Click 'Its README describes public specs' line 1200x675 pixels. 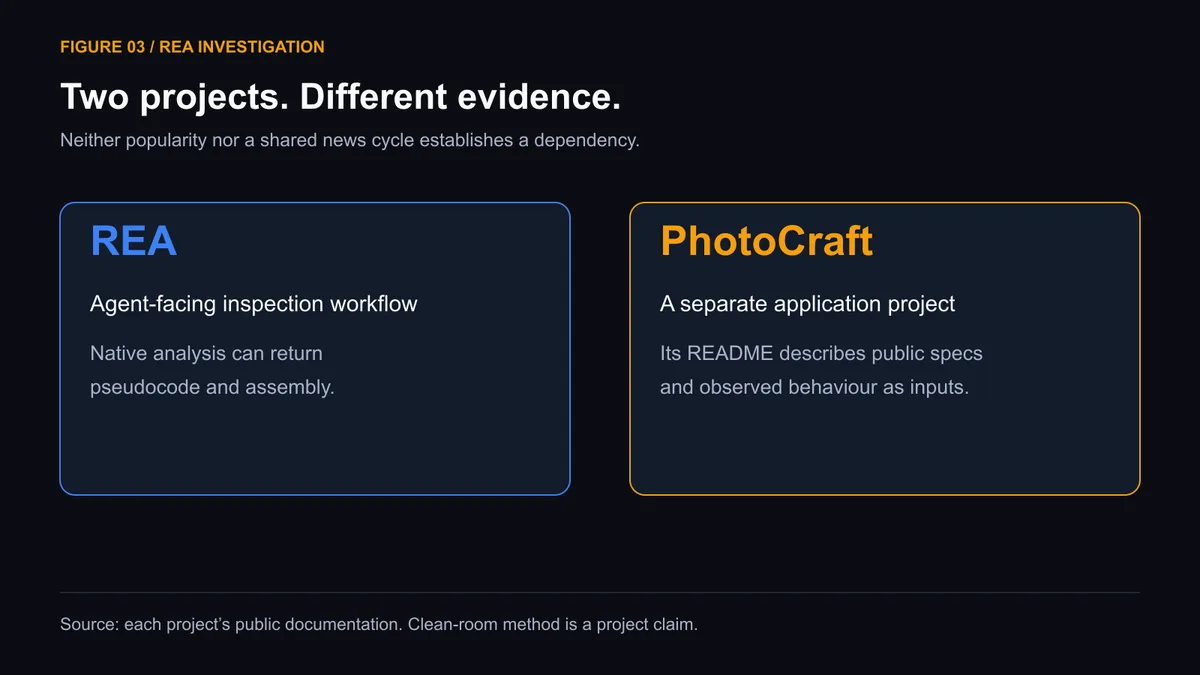[821, 353]
